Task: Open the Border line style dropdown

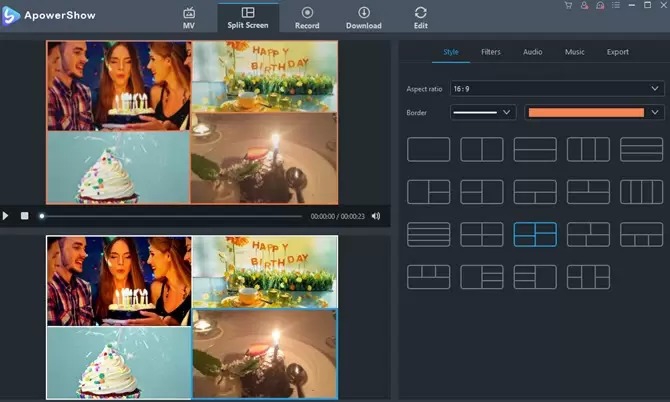Action: coord(483,113)
